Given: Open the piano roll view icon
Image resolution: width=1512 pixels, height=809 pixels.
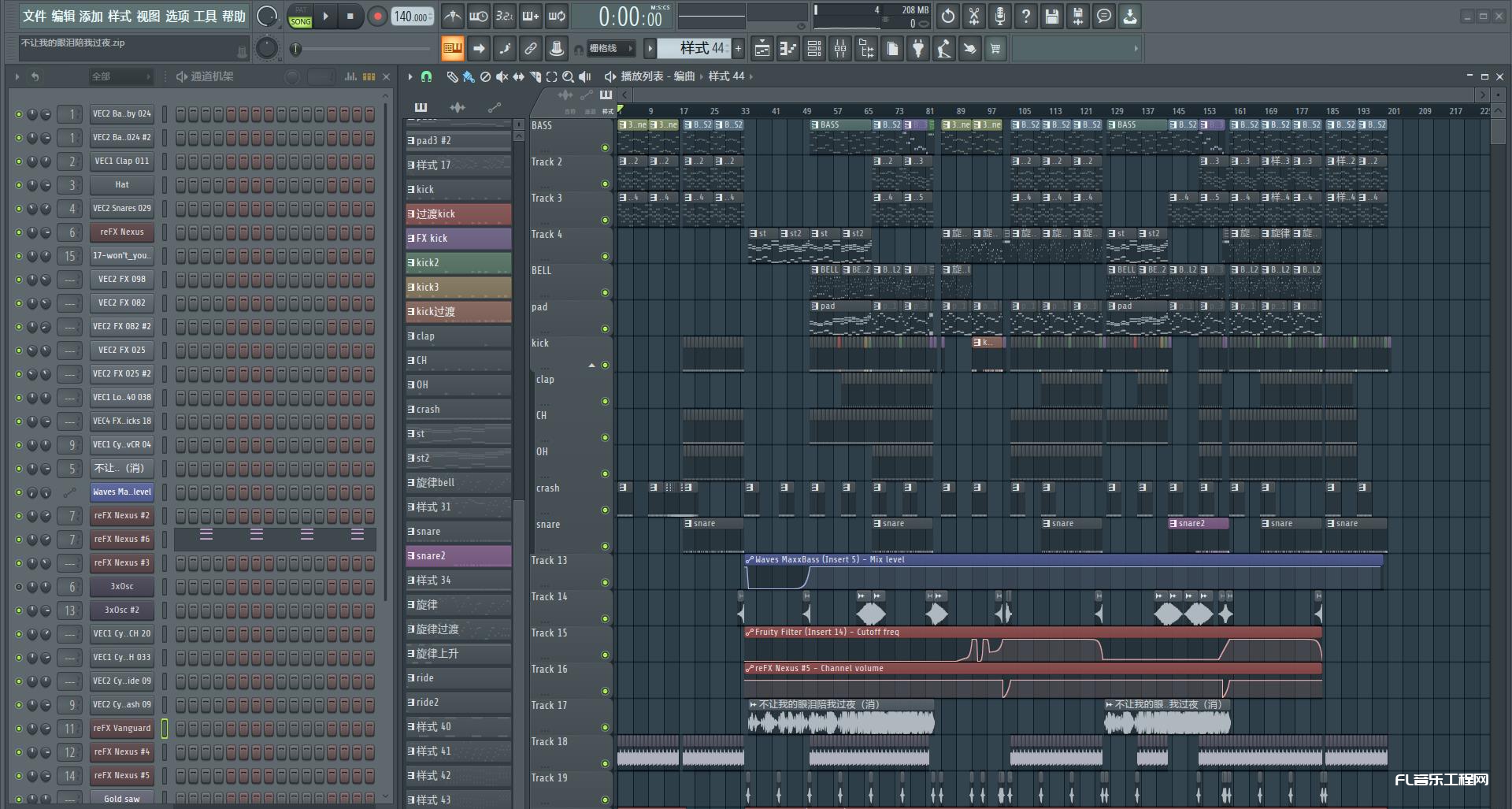Looking at the screenshot, I should tap(787, 49).
